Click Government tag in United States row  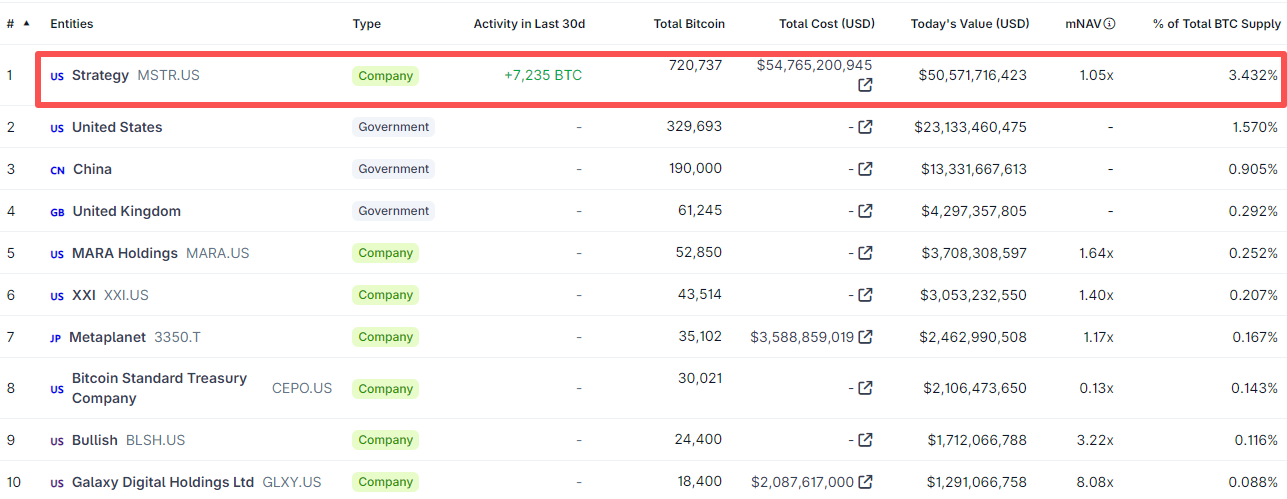coord(394,127)
